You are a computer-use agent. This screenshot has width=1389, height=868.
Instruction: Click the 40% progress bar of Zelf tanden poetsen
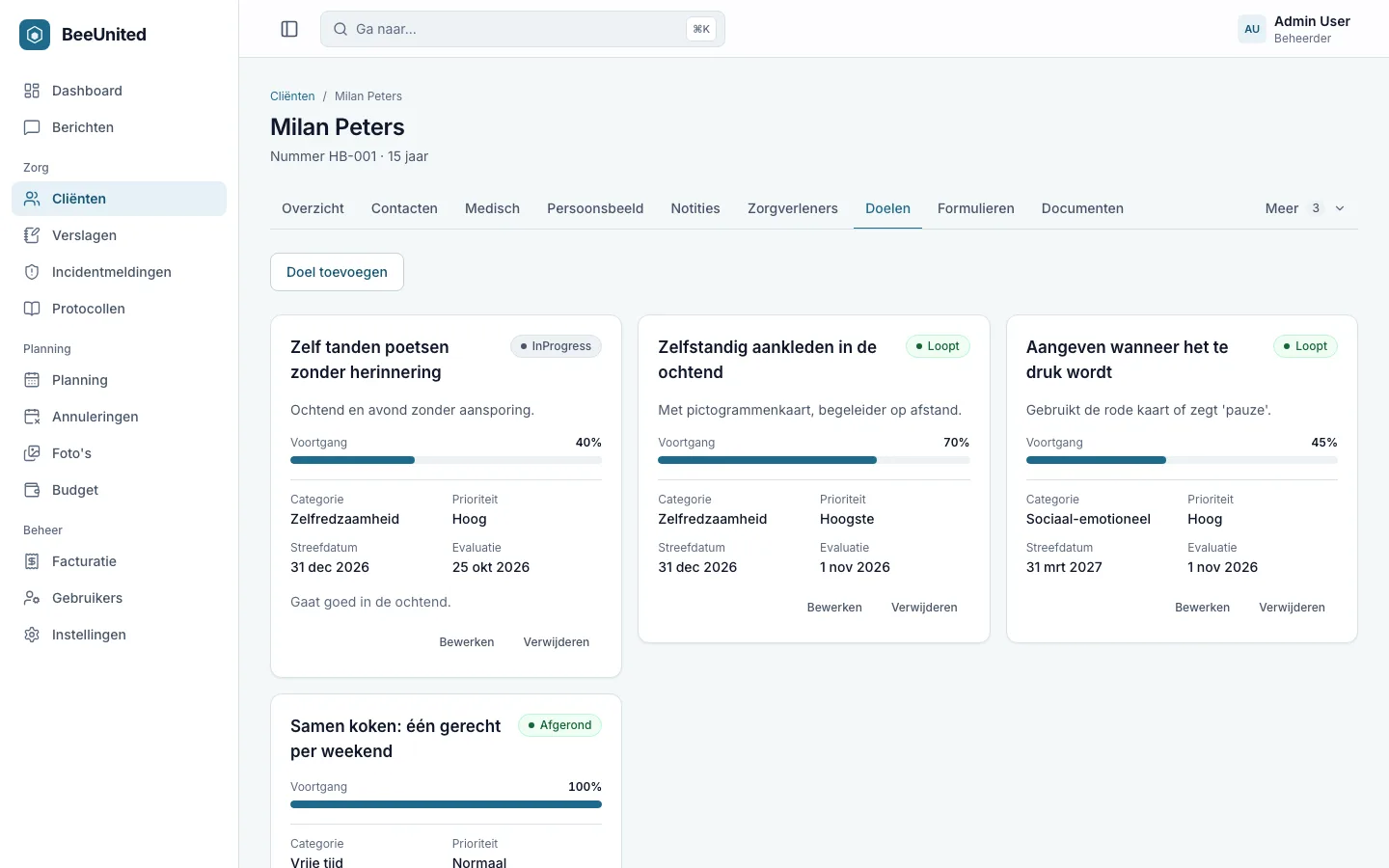click(x=446, y=460)
